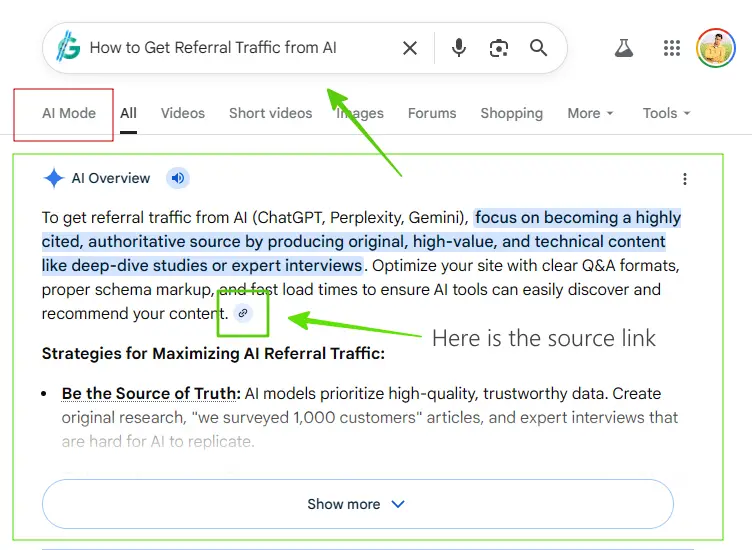752x550 pixels.
Task: Open Search Labs flask icon
Action: 624,48
